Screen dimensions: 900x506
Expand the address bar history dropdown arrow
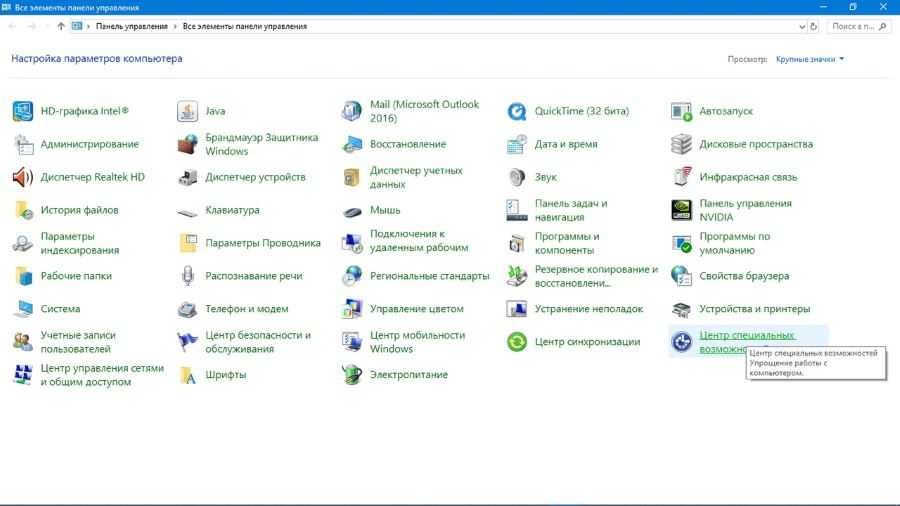(x=800, y=26)
